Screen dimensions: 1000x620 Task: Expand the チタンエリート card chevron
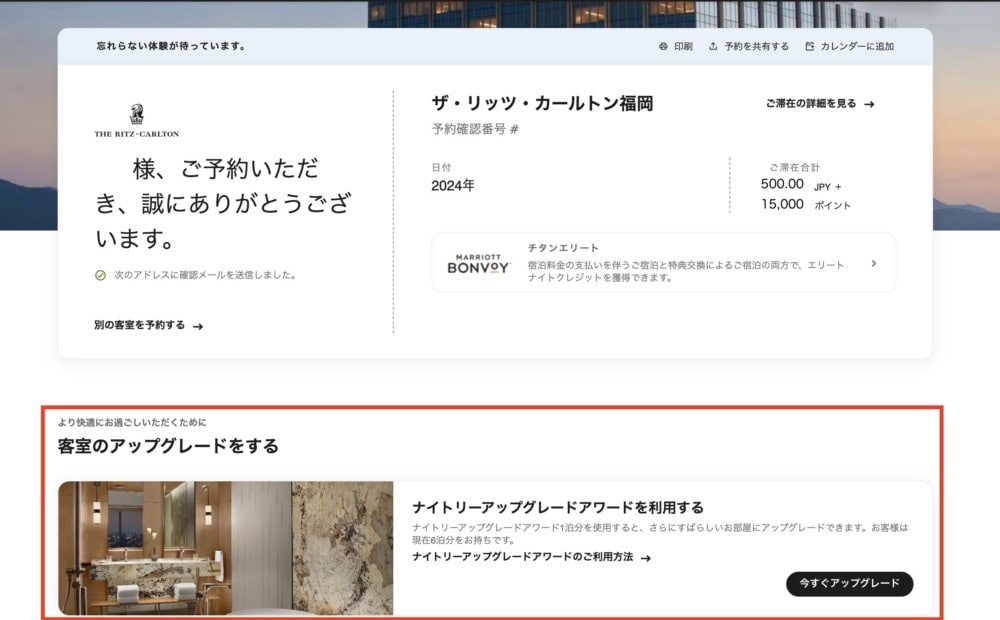pyautogui.click(x=874, y=263)
